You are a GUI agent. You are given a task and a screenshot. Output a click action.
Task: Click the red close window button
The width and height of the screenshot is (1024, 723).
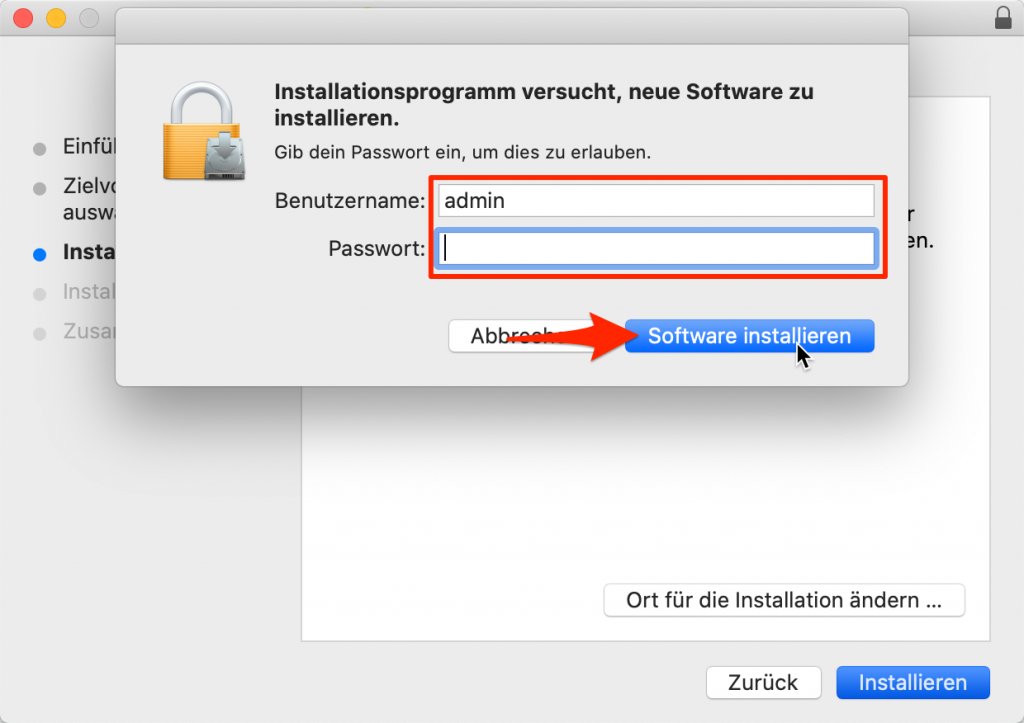point(23,18)
